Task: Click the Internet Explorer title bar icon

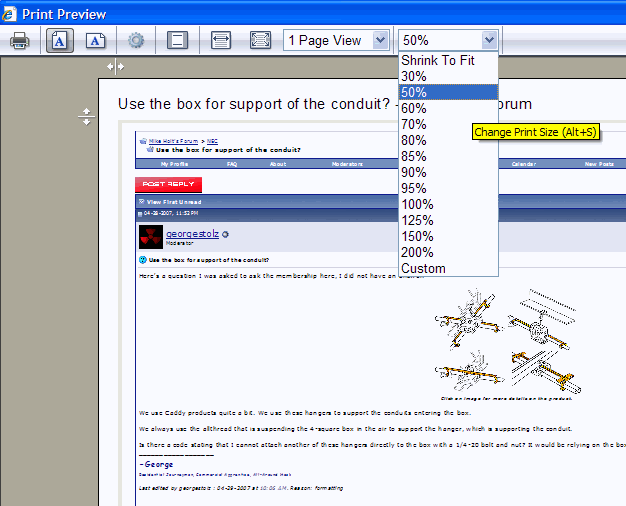Action: [x=8, y=14]
